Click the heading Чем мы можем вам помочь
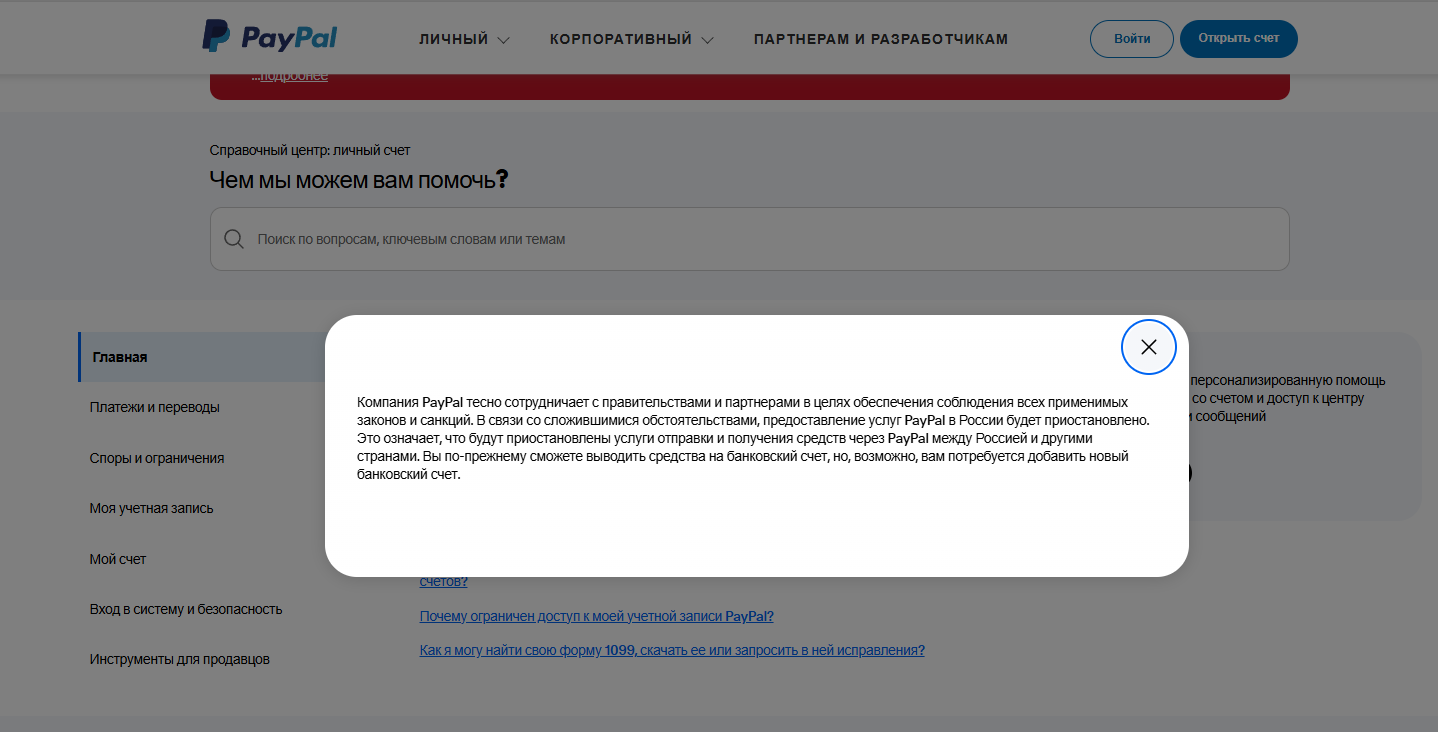This screenshot has height=732, width=1438. (x=359, y=180)
